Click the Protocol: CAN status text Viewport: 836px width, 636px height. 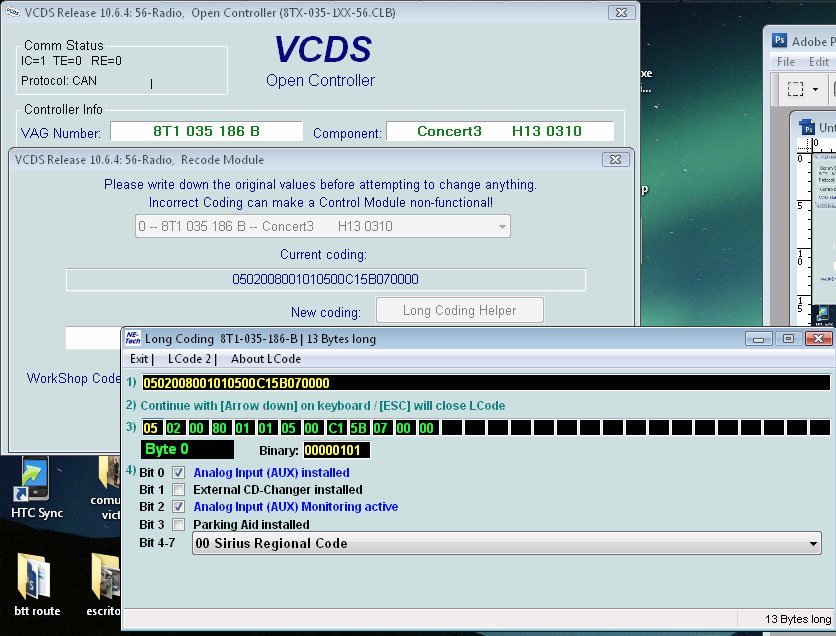coord(59,80)
